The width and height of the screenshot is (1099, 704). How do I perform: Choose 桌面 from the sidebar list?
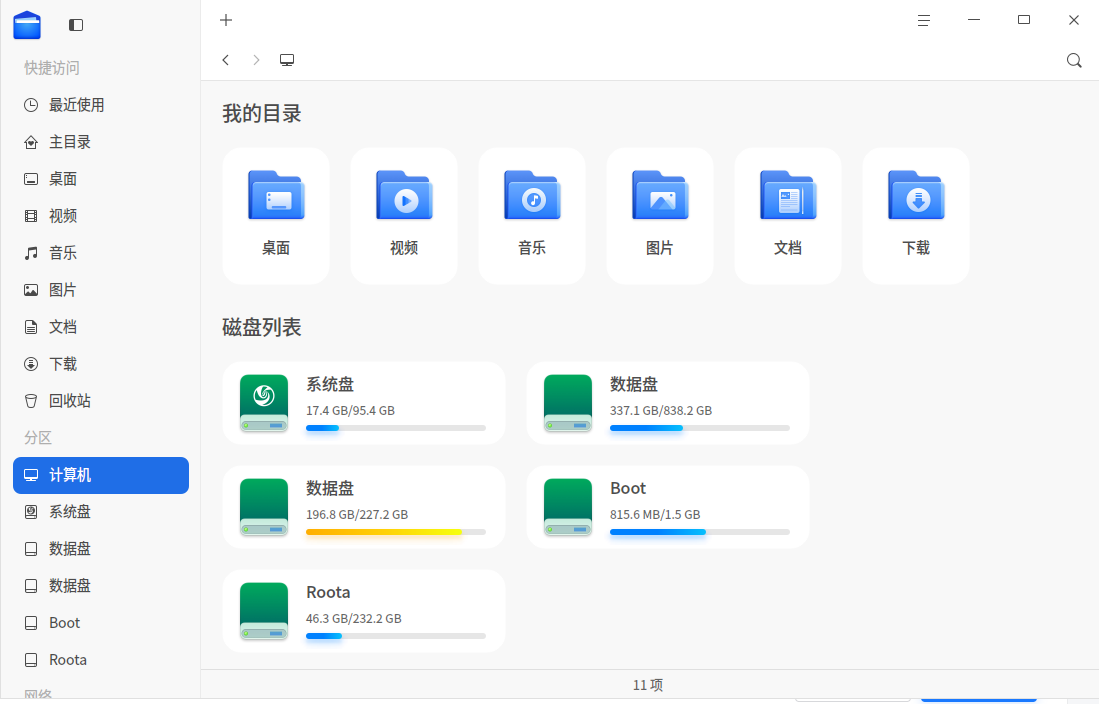(x=101, y=180)
